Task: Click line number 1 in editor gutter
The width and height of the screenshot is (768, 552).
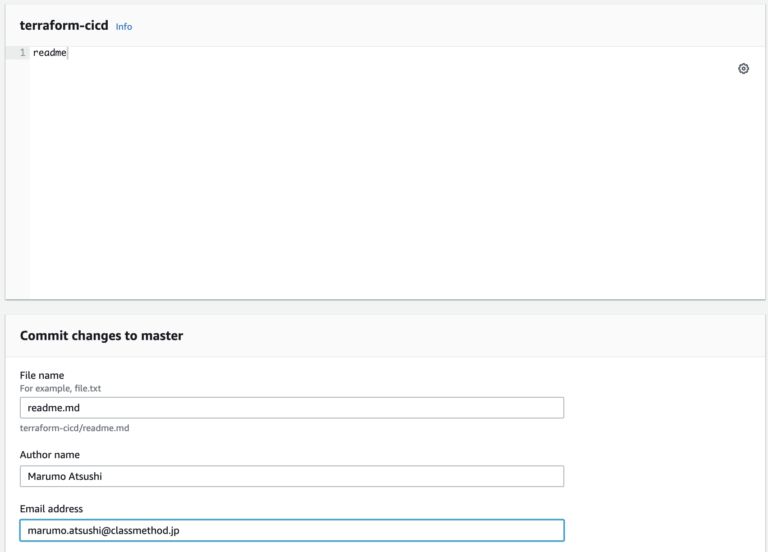Action: tap(22, 53)
